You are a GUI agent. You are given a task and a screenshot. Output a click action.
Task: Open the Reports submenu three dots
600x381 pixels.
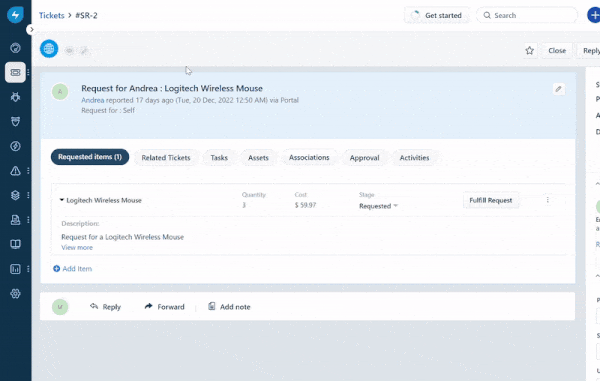pyautogui.click(x=28, y=269)
